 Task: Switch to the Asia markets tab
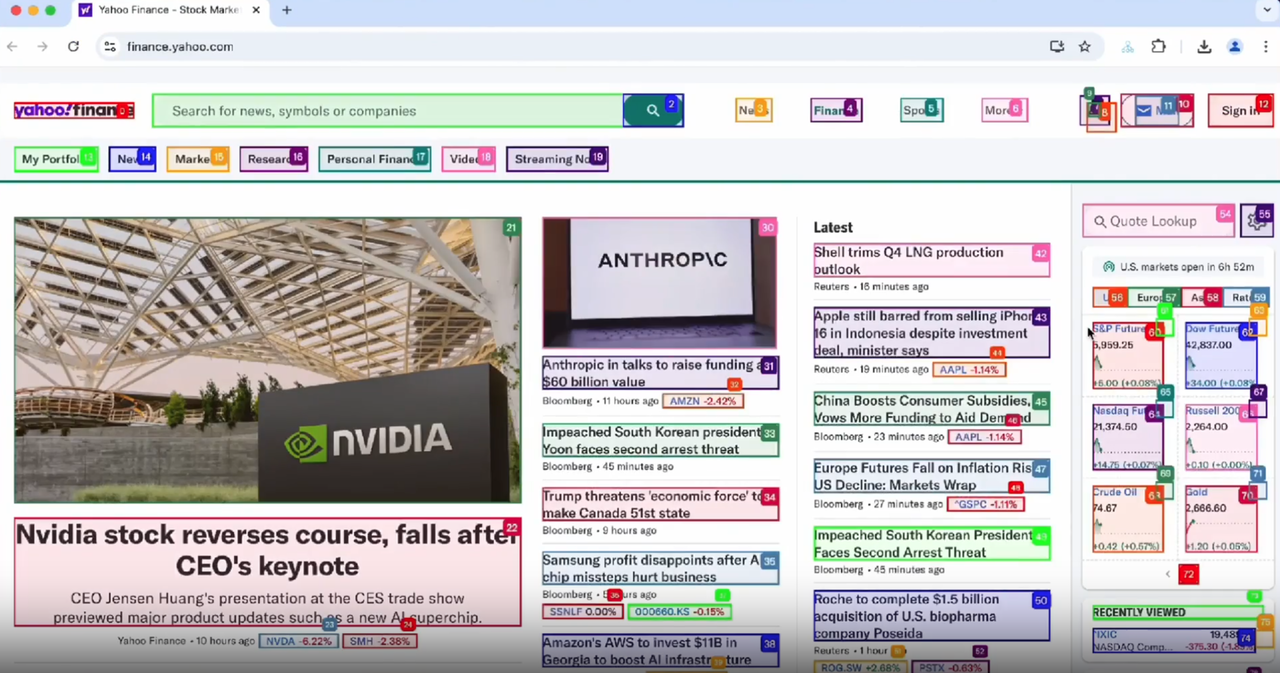click(1201, 297)
